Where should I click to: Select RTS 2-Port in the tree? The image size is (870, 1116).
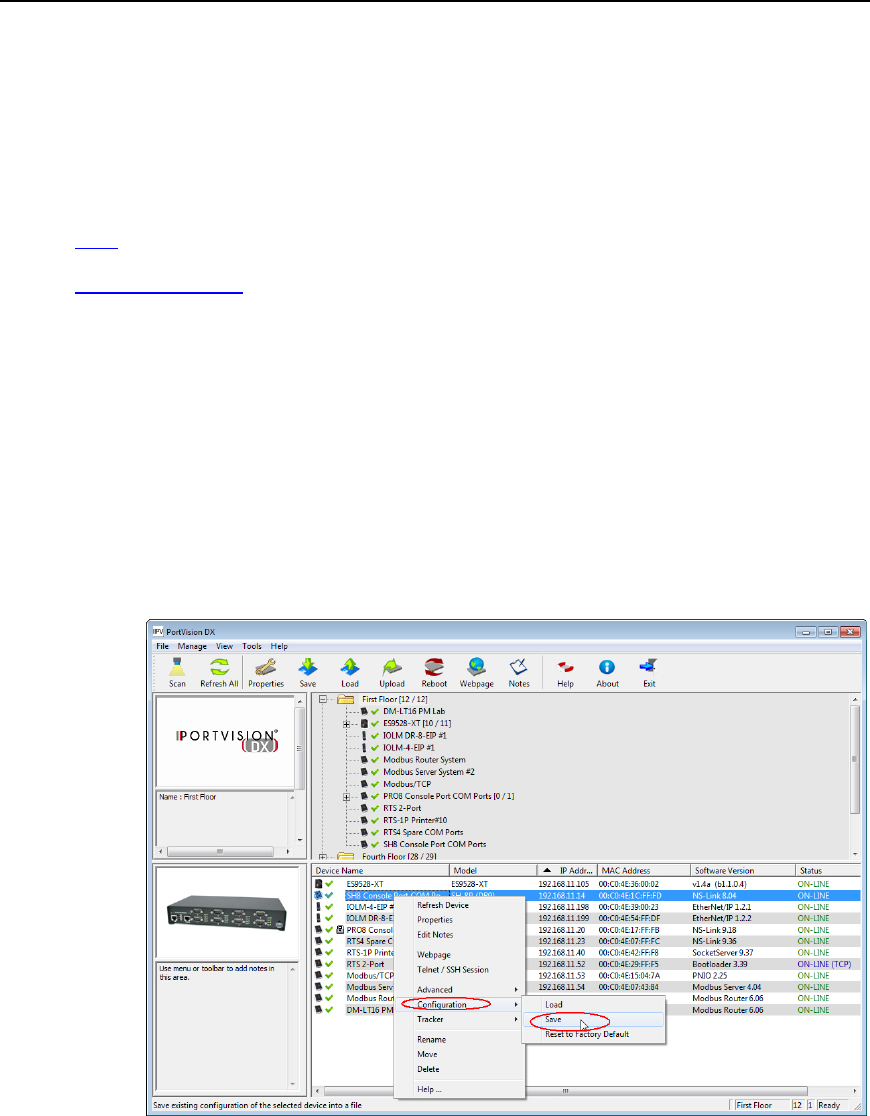[402, 809]
